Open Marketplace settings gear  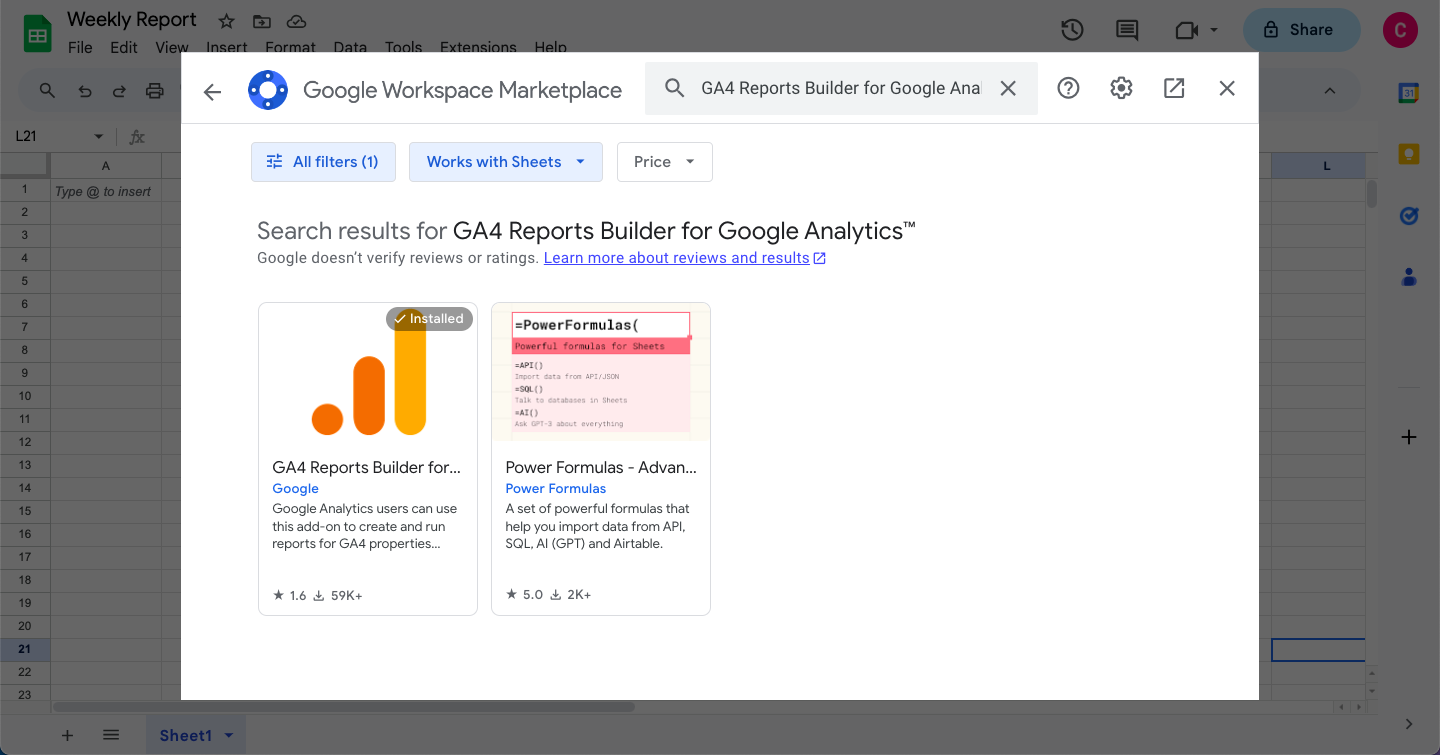[1121, 88]
